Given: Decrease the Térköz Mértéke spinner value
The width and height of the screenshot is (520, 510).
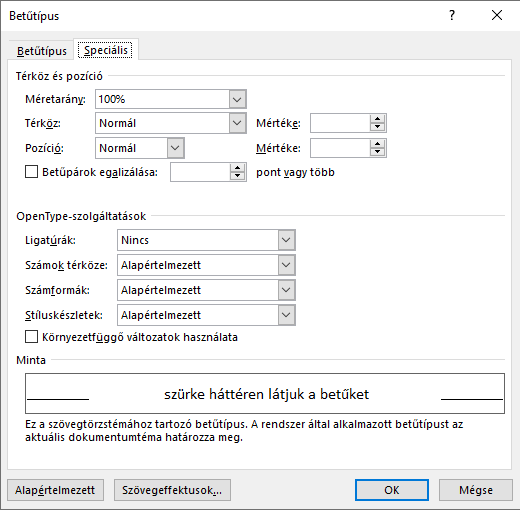Looking at the screenshot, I should pyautogui.click(x=377, y=127).
